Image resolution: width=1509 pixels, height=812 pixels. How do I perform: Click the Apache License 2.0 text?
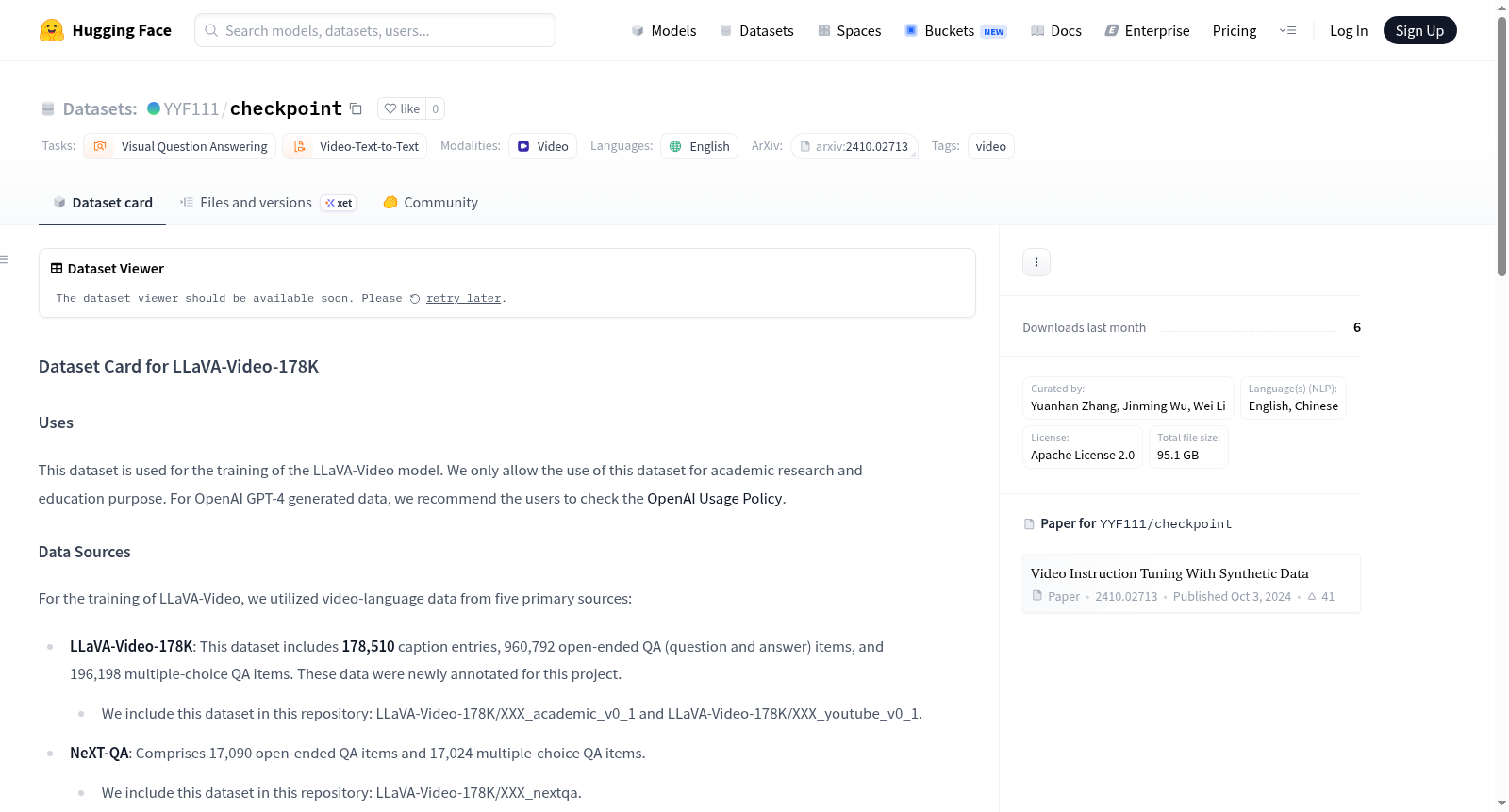1083,455
